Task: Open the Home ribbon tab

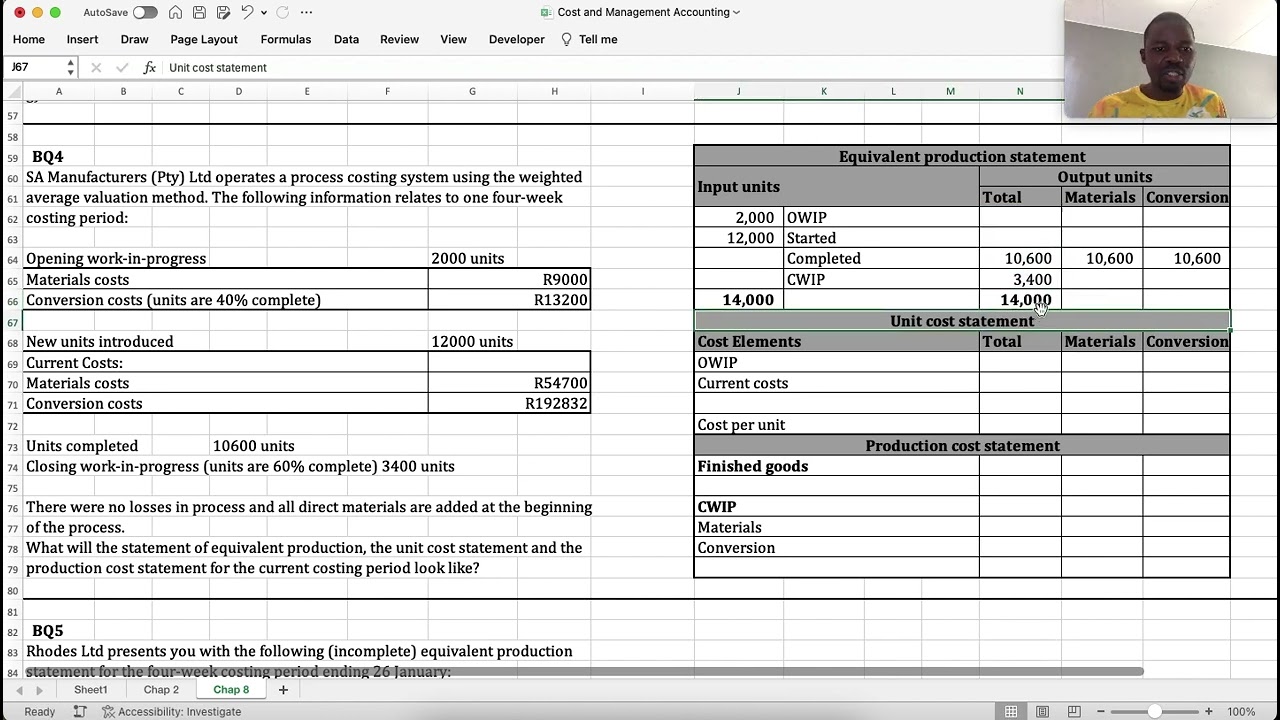Action: 29,39
